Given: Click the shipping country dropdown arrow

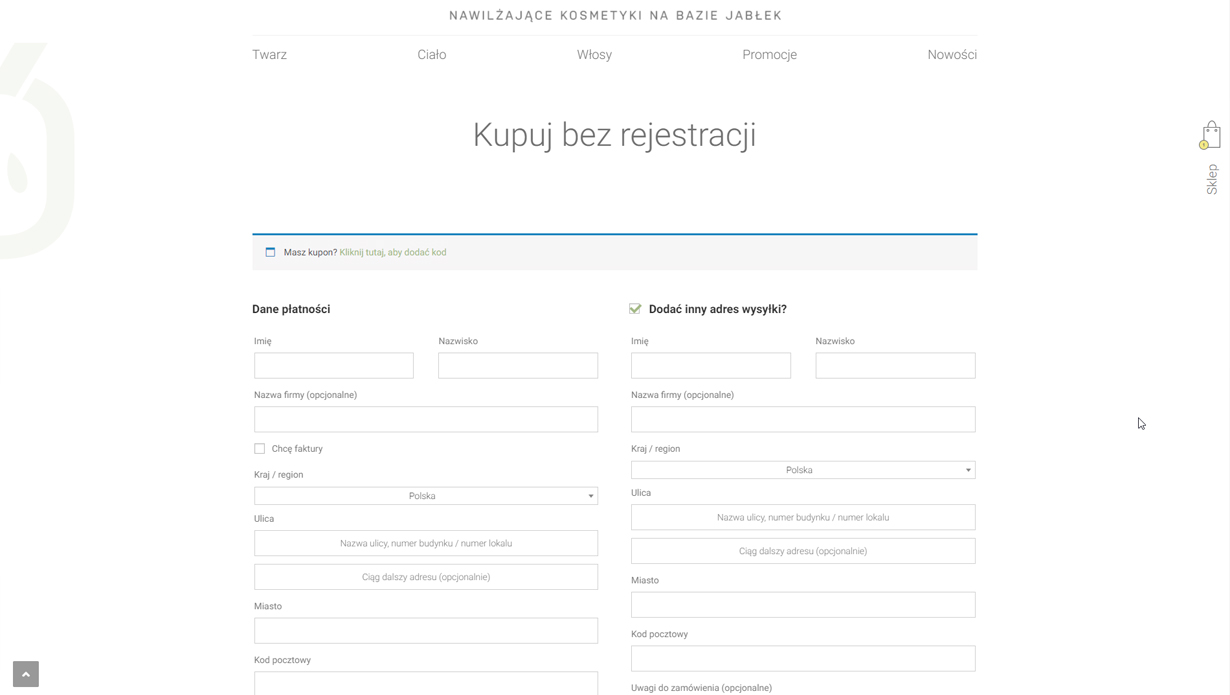Looking at the screenshot, I should coord(967,470).
